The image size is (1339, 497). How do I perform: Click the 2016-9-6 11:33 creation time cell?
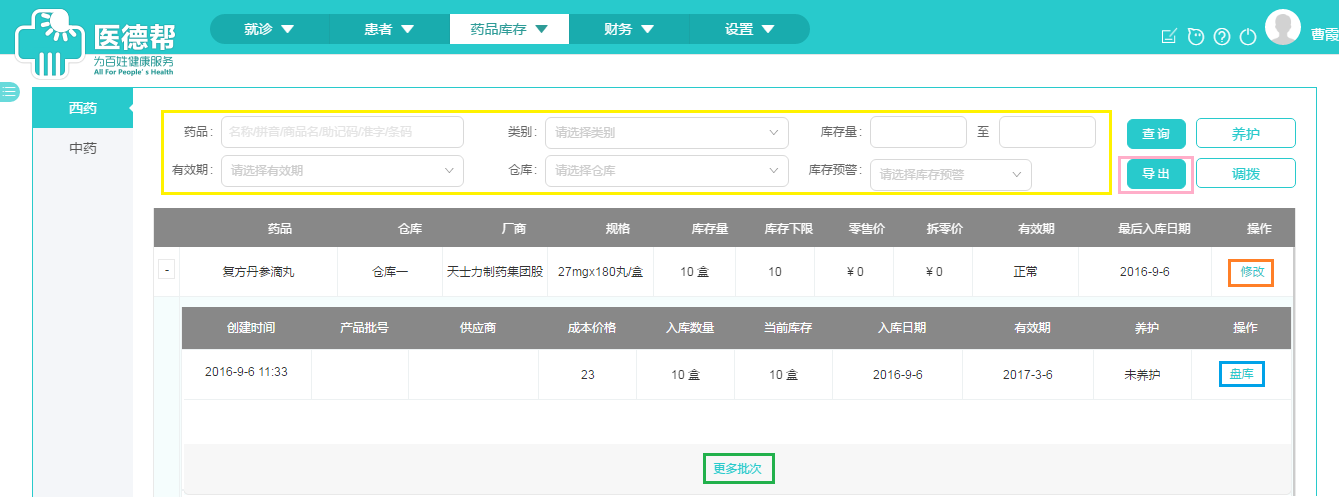[x=246, y=372]
